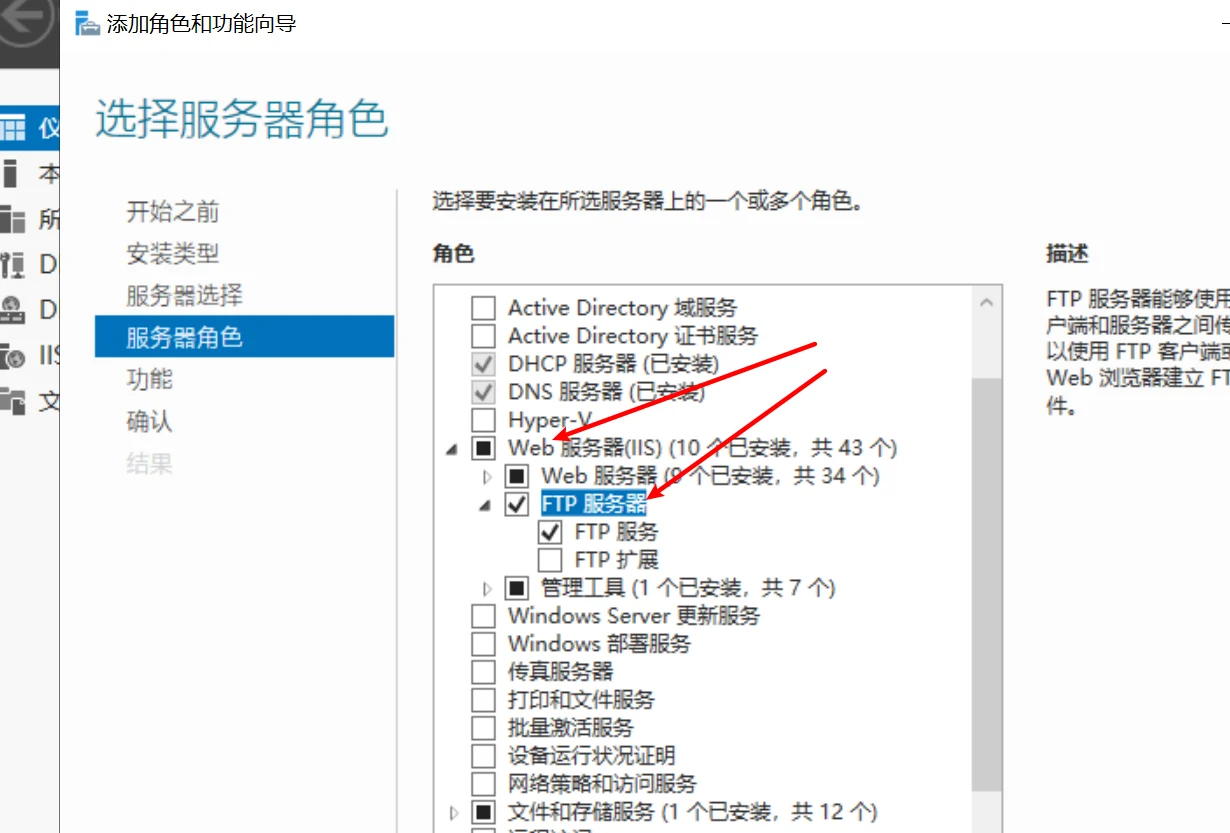Check Windows Server 更新服务 checkbox
1230x833 pixels.
pos(484,615)
